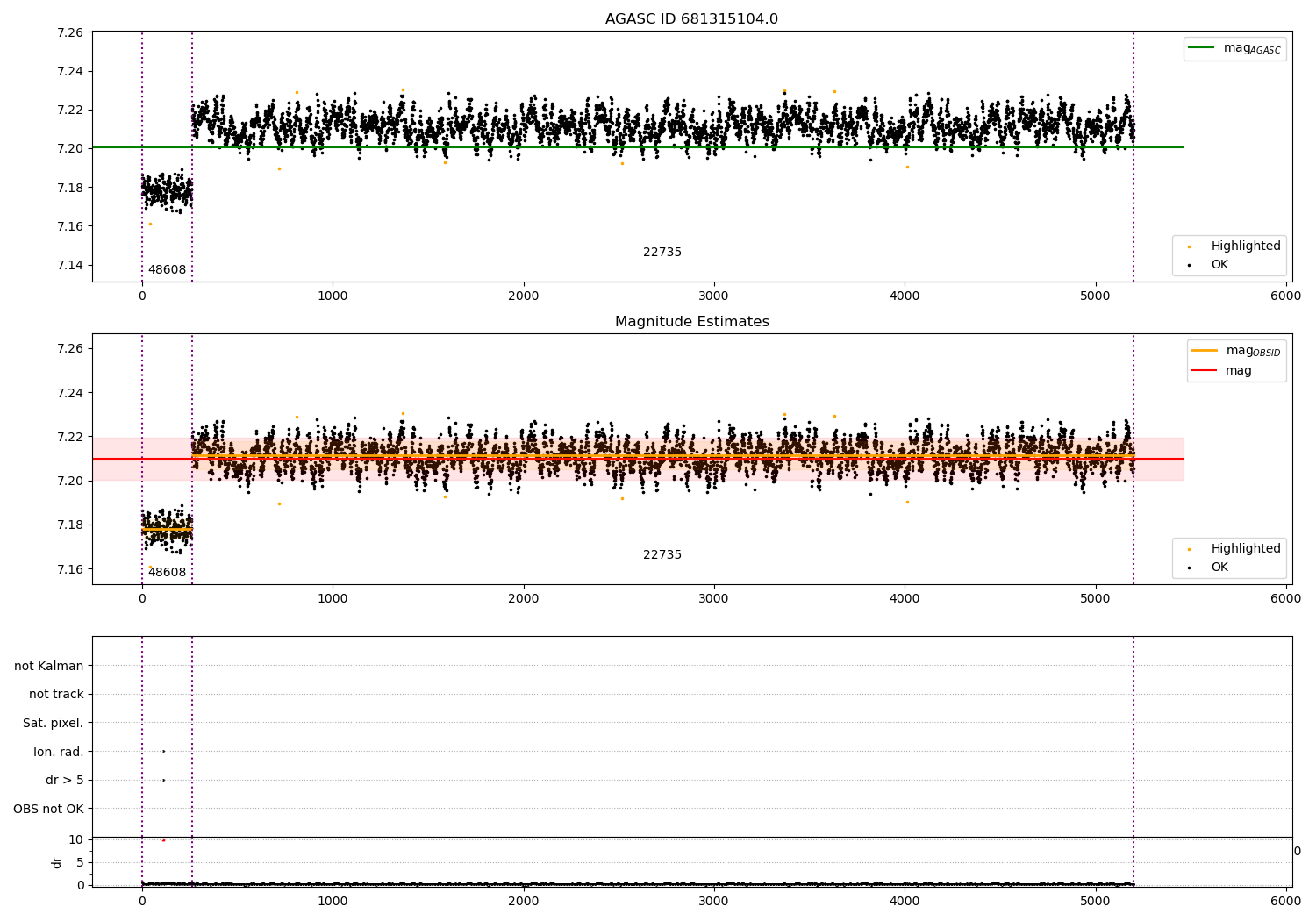The width and height of the screenshot is (1316, 921).
Task: Click the 5 tick label on dr axis
Action: [x=80, y=863]
